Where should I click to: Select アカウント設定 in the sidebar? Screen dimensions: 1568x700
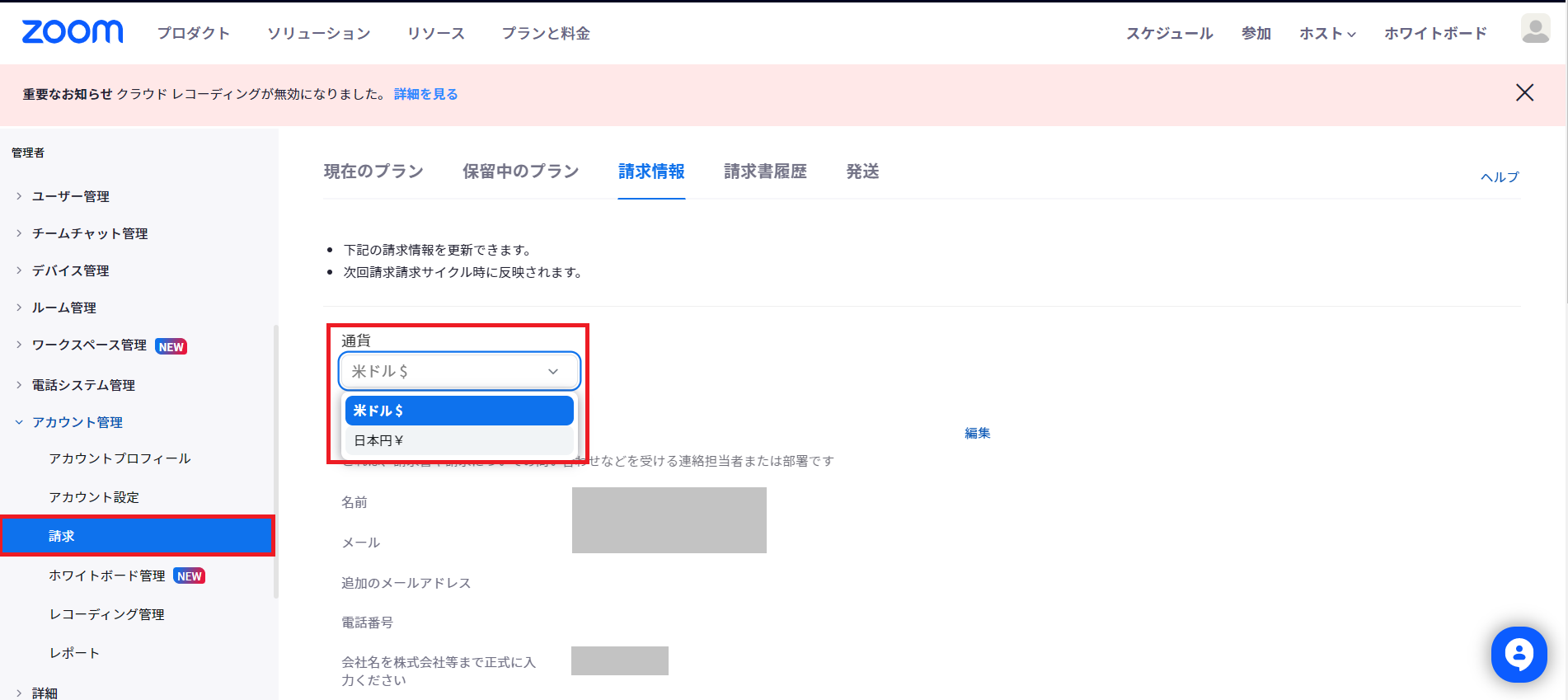(x=94, y=497)
